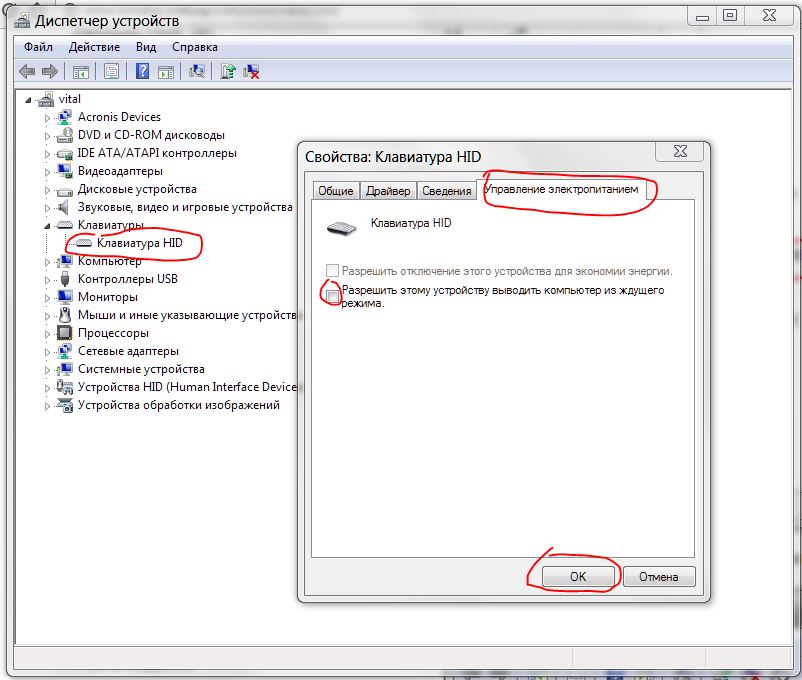Click the Отмена button
The image size is (802, 680).
659,577
